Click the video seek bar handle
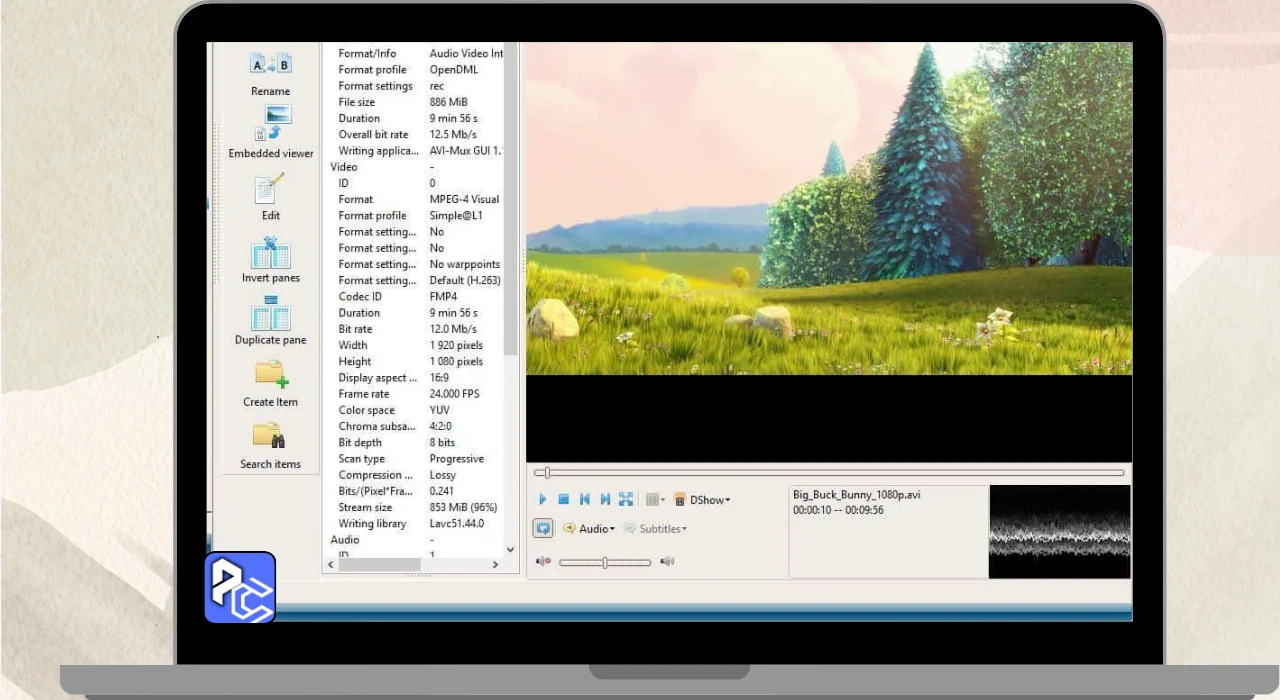1280x700 pixels. (x=547, y=473)
